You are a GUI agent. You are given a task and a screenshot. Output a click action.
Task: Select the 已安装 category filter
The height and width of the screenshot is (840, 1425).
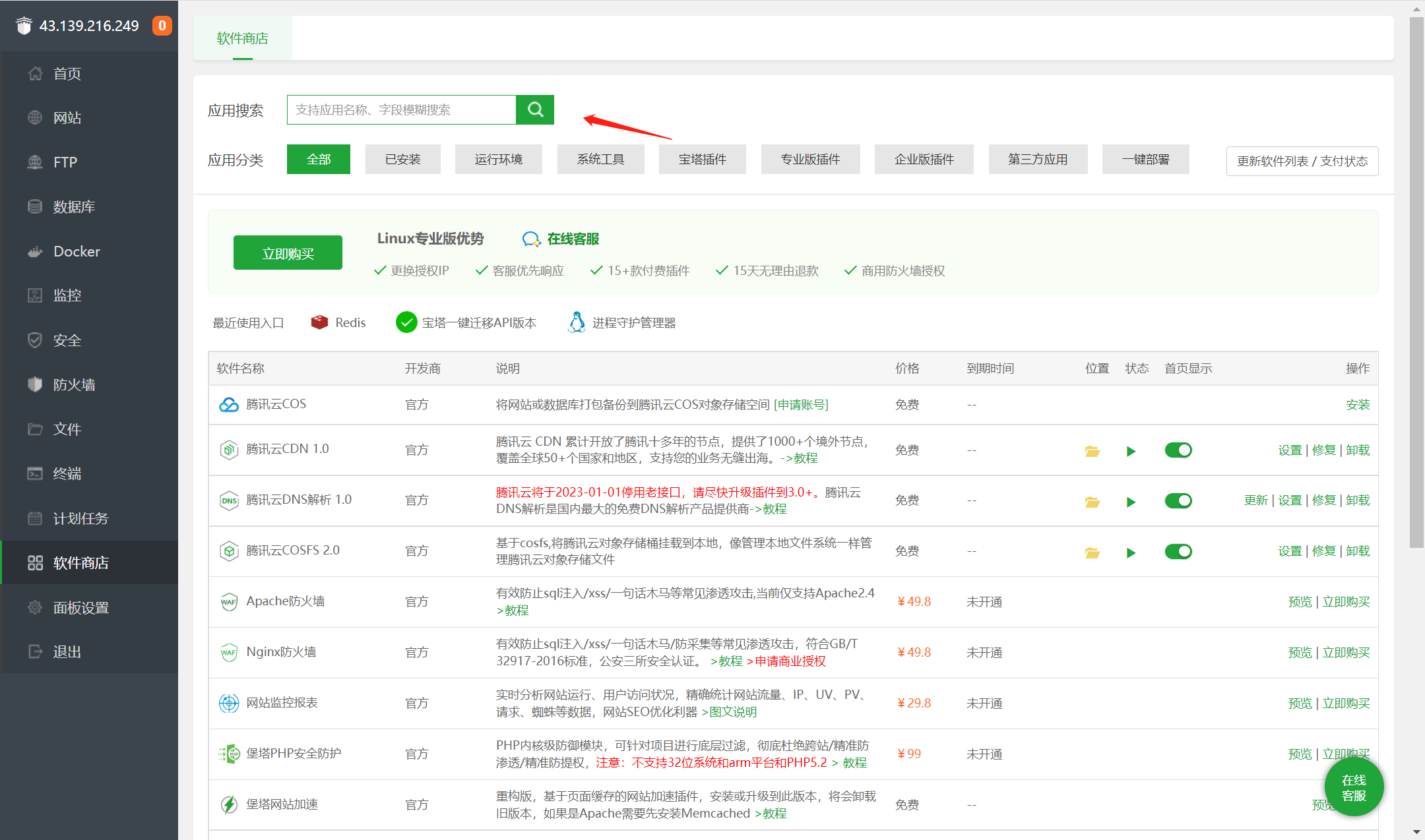click(402, 160)
